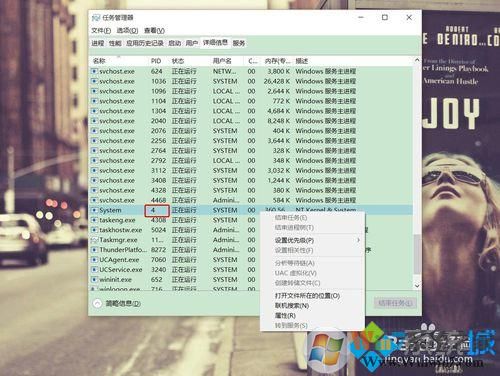Click PID value 2256

pos(158,141)
